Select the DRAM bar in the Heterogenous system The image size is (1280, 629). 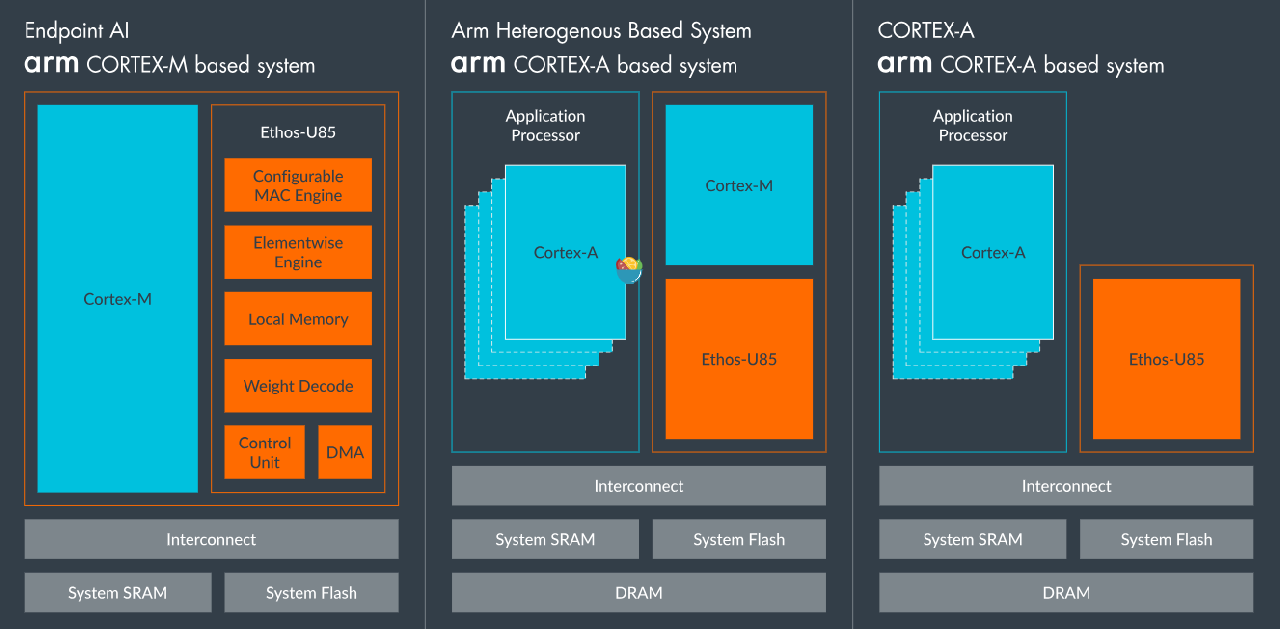pos(639,593)
